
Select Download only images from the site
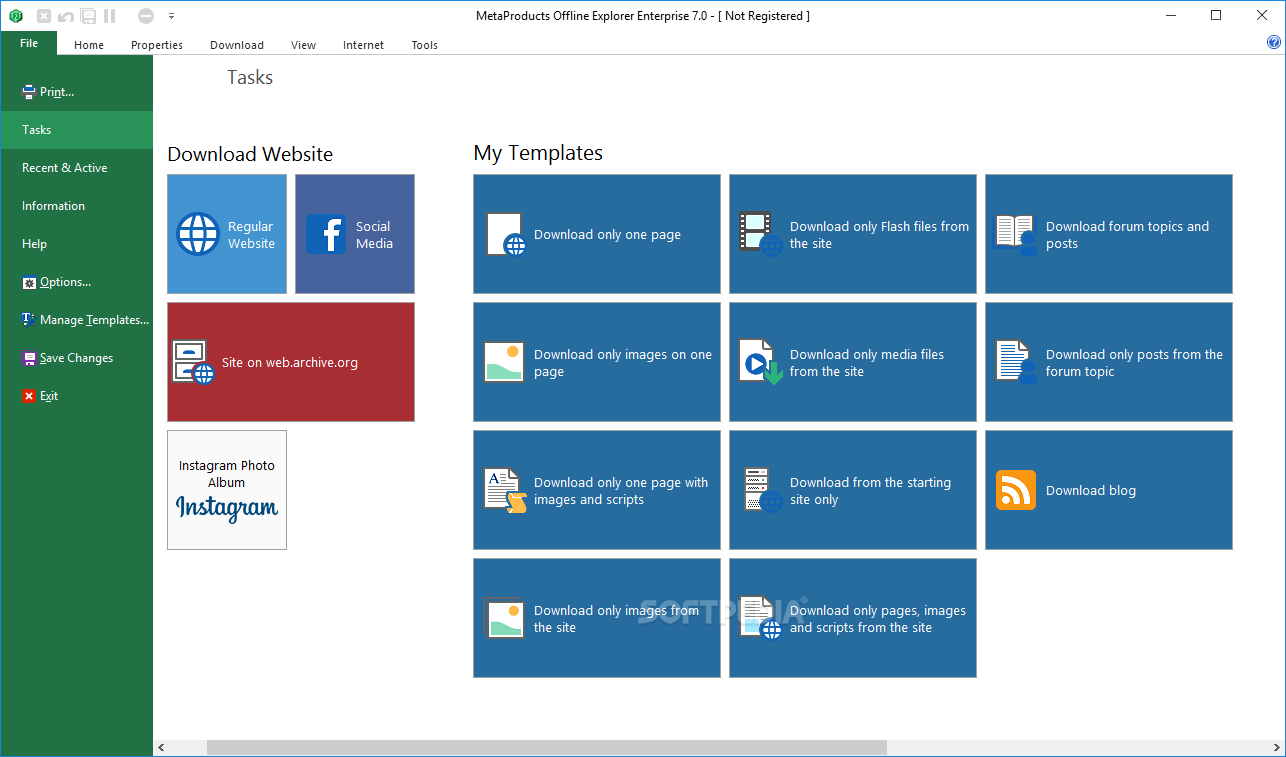[x=597, y=618]
